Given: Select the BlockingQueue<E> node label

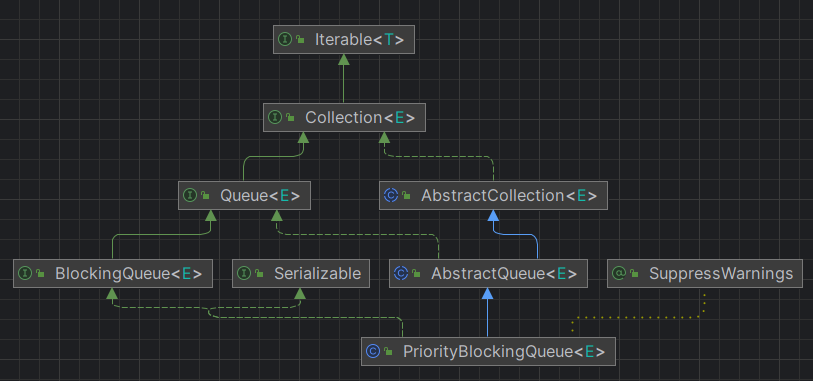Looking at the screenshot, I should pos(129,273).
